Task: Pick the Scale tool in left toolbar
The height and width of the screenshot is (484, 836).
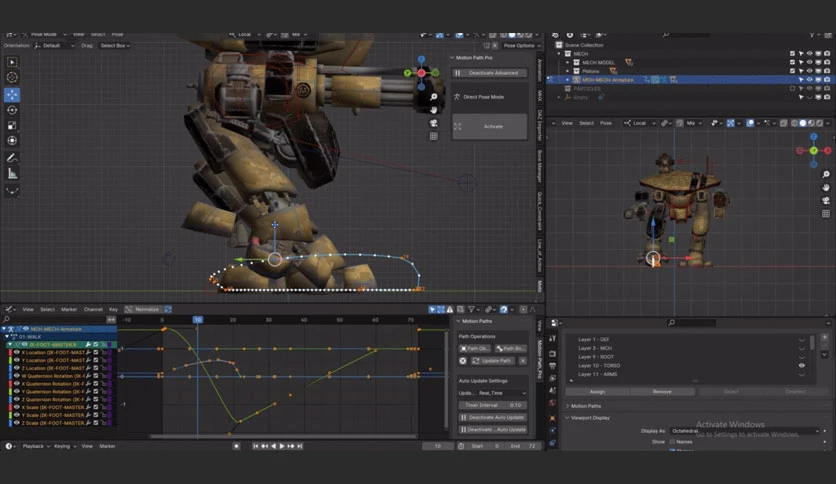Action: click(x=12, y=126)
